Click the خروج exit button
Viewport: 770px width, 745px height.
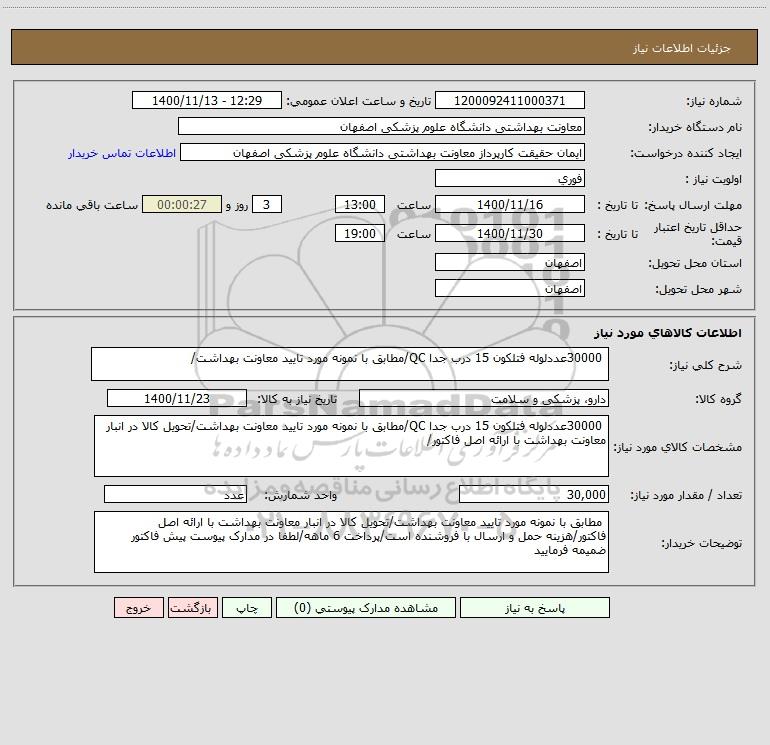(138, 607)
